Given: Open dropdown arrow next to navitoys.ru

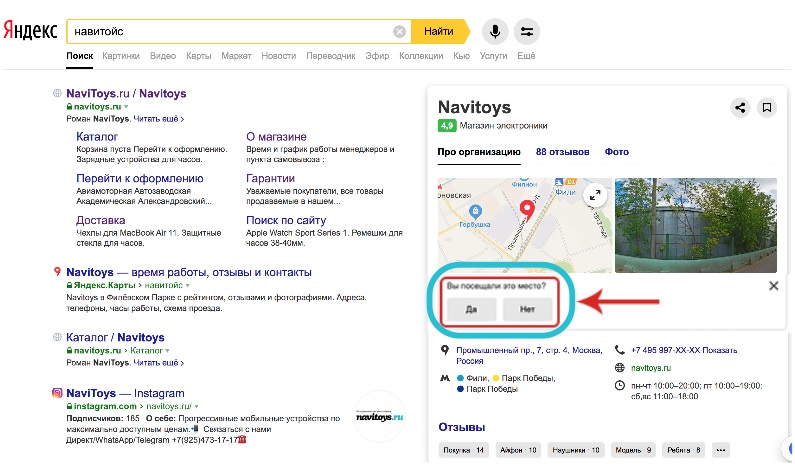Looking at the screenshot, I should [x=129, y=106].
